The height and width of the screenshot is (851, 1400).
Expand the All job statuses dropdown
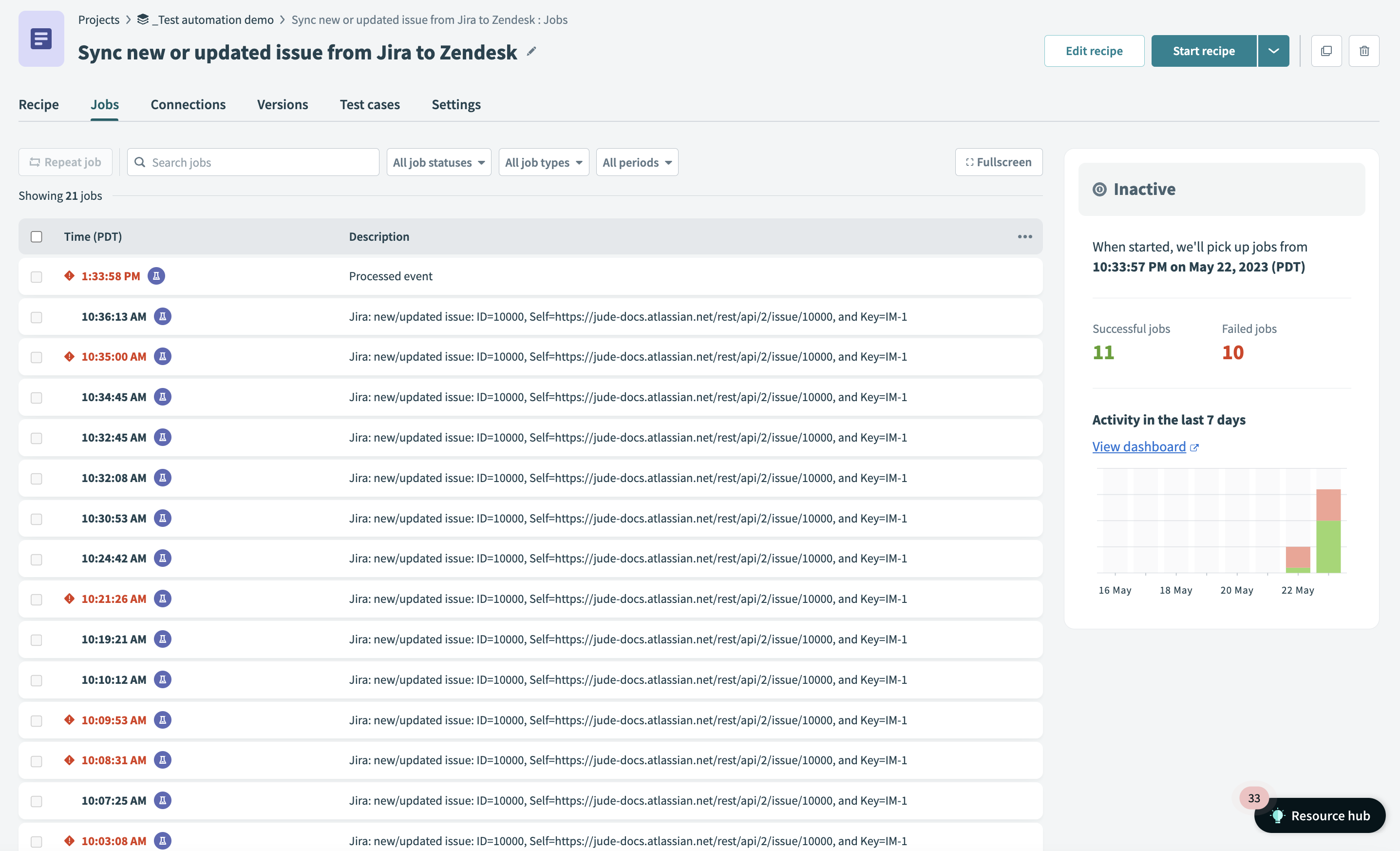pos(437,161)
